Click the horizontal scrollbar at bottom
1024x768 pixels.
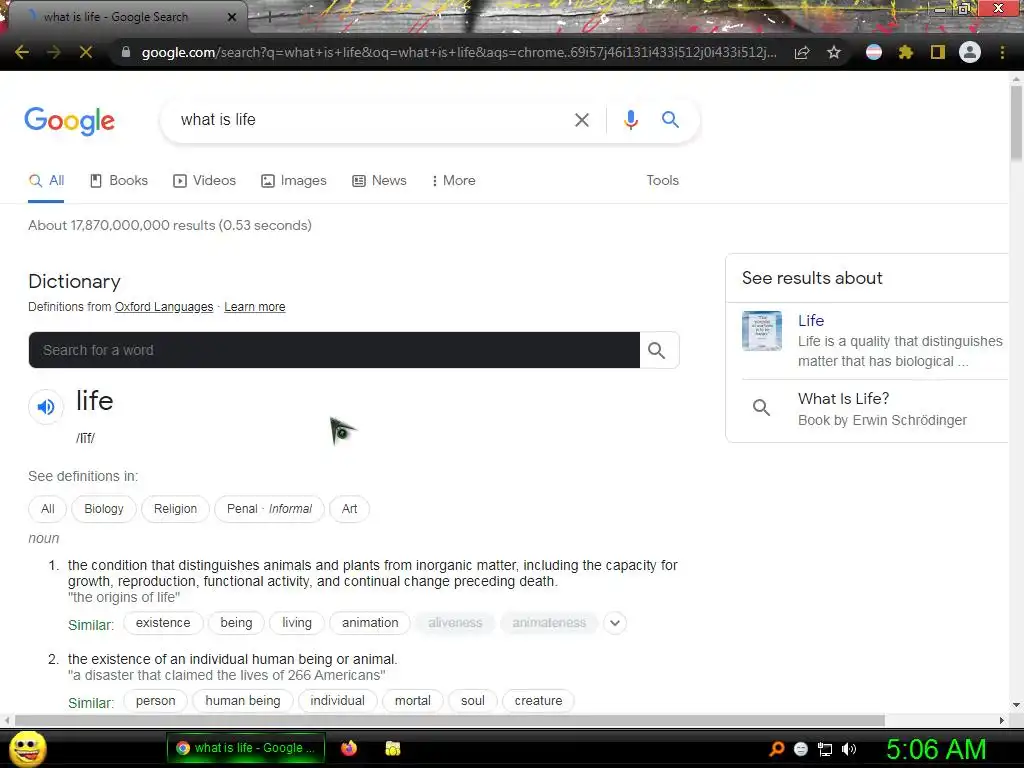tap(449, 720)
